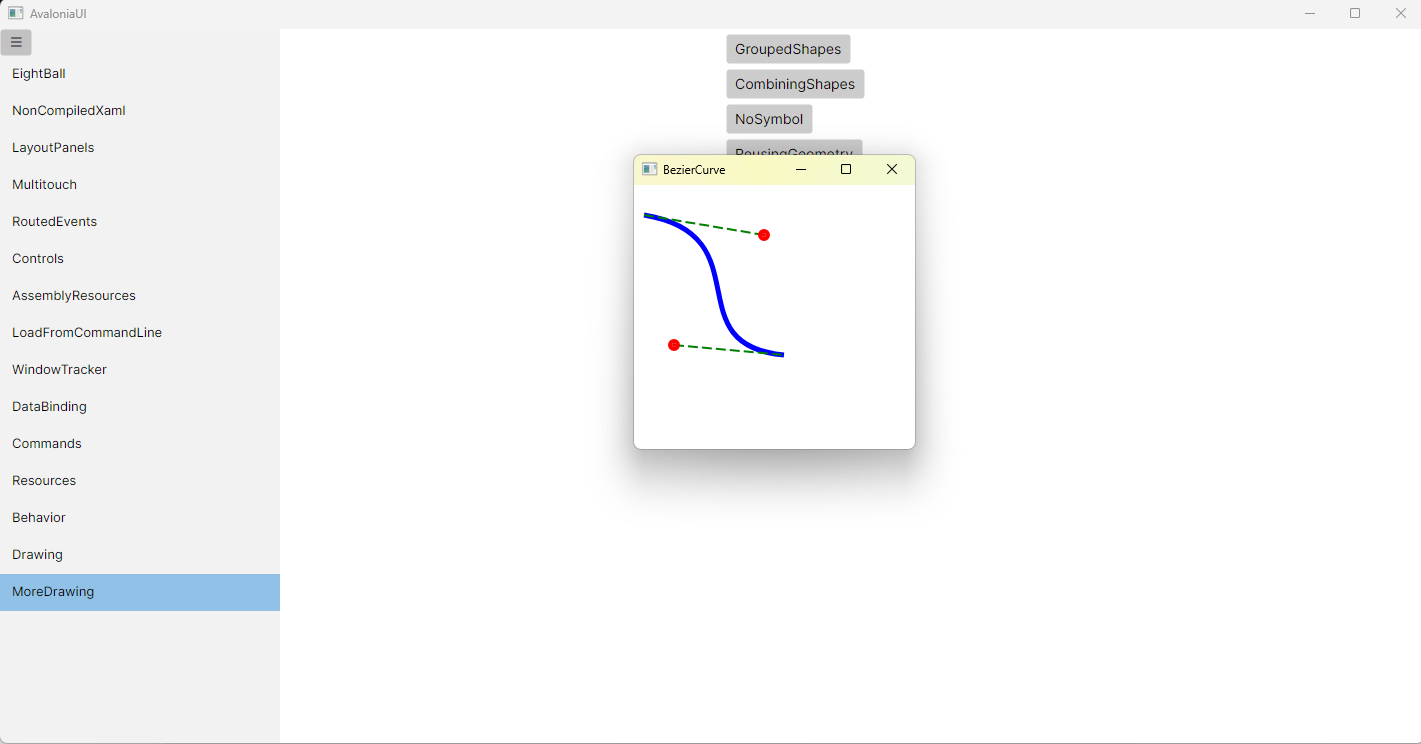
Task: Select the highlighted MoreDrawing item
Action: tap(140, 592)
